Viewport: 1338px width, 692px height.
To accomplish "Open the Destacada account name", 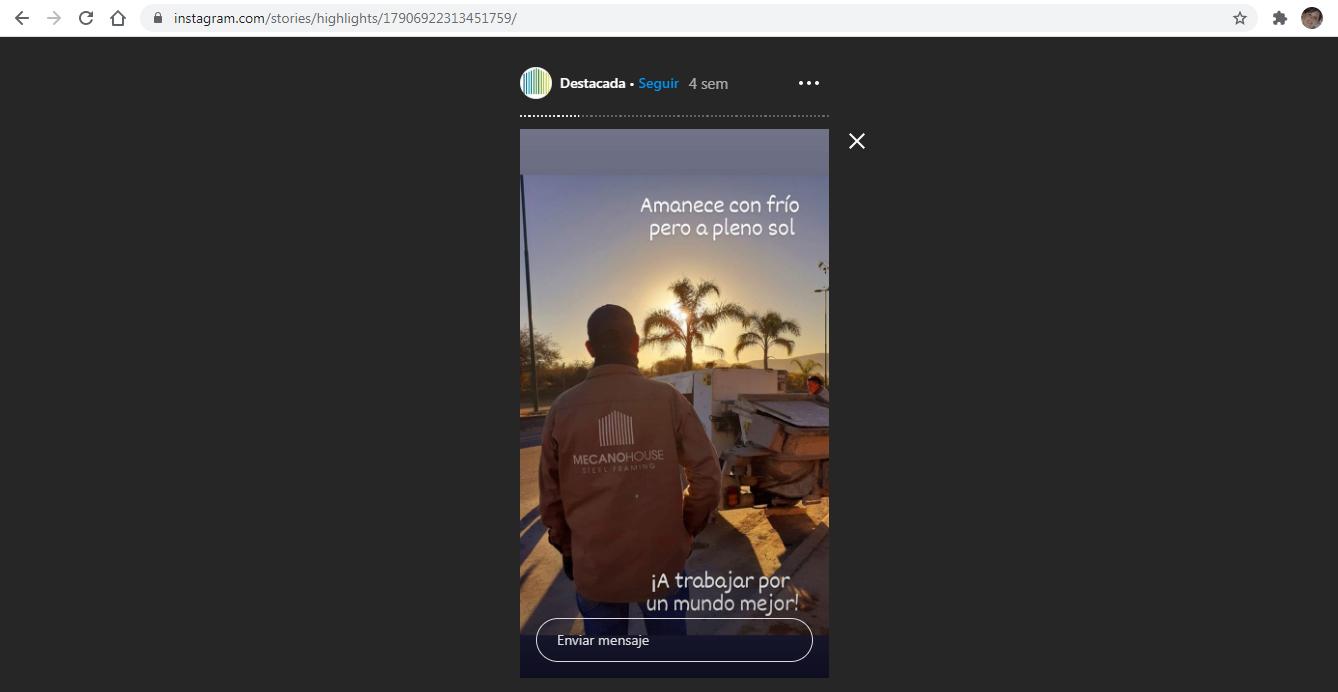I will tap(592, 83).
